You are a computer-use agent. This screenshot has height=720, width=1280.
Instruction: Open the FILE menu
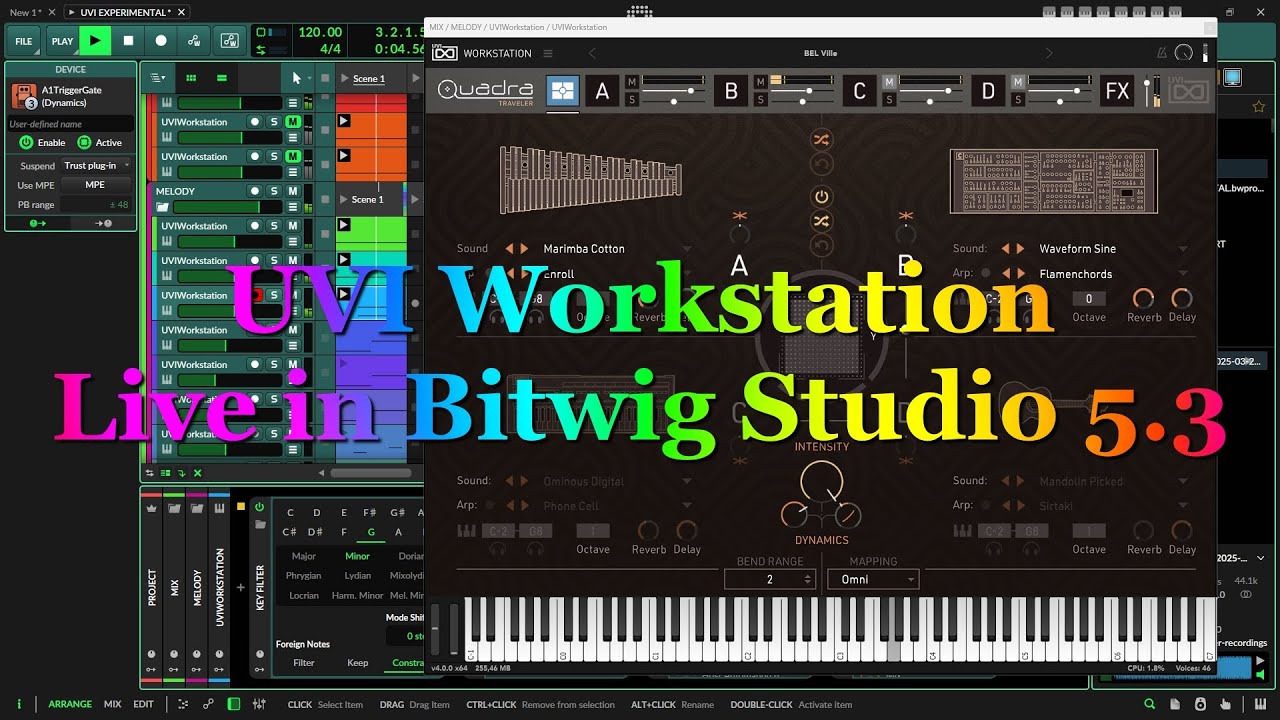tap(23, 41)
